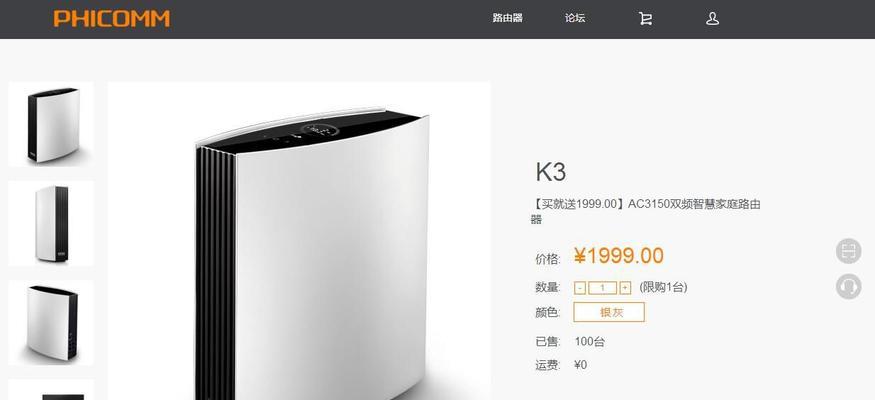The width and height of the screenshot is (875, 400).
Task: Open the customer service headset icon
Action: [848, 286]
